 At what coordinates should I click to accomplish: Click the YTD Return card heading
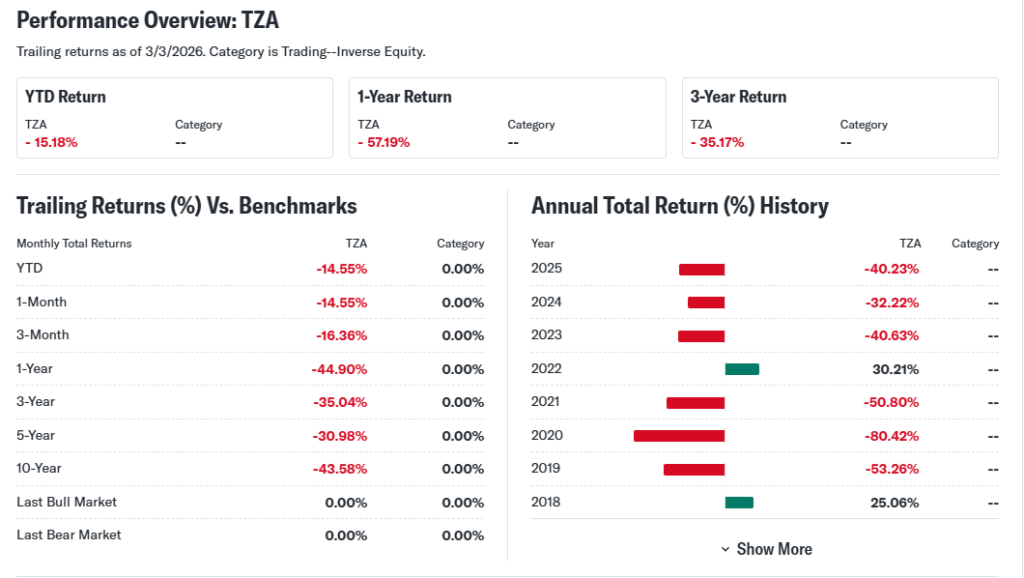point(66,97)
